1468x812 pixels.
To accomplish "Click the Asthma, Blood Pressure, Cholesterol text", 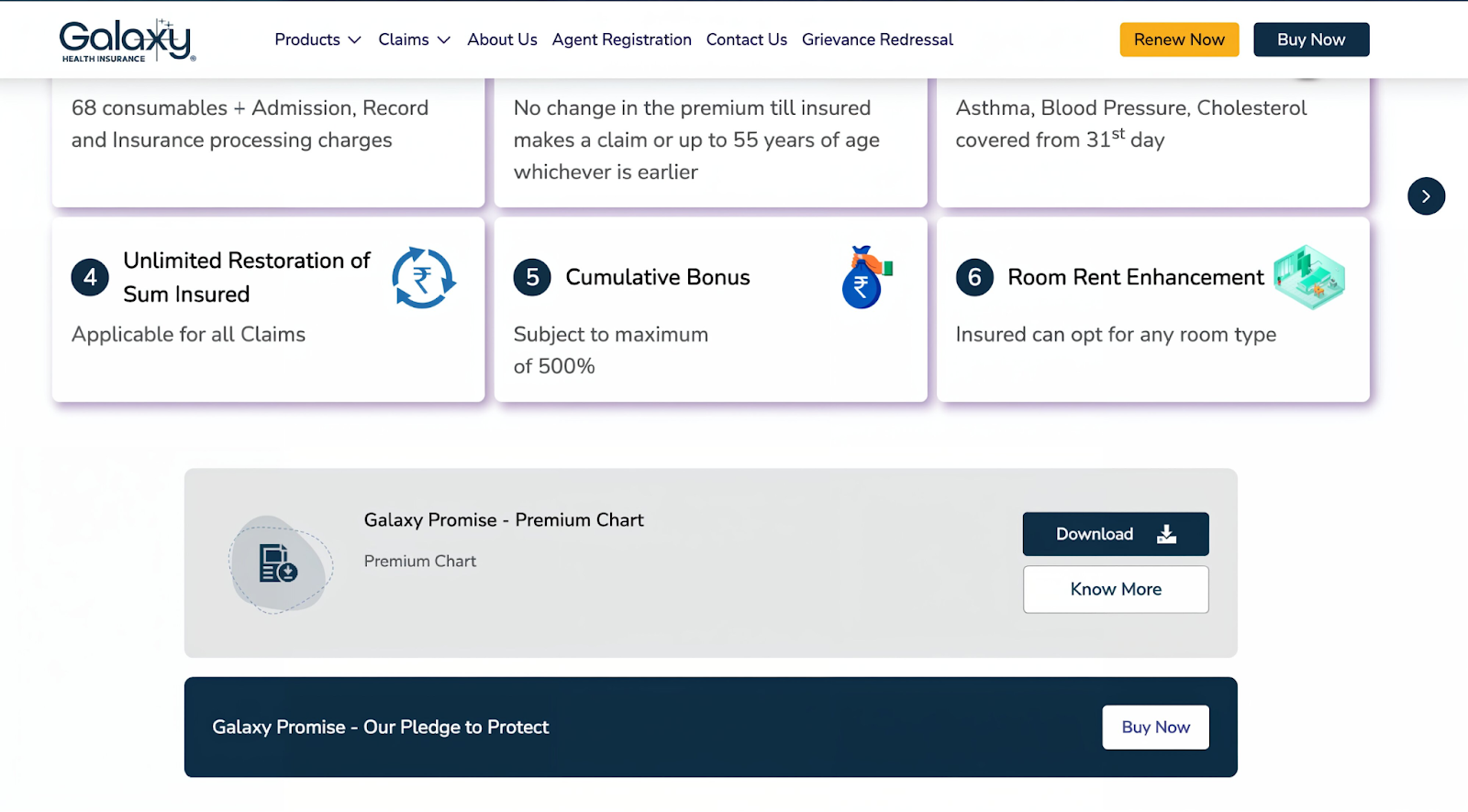I will tap(1131, 124).
